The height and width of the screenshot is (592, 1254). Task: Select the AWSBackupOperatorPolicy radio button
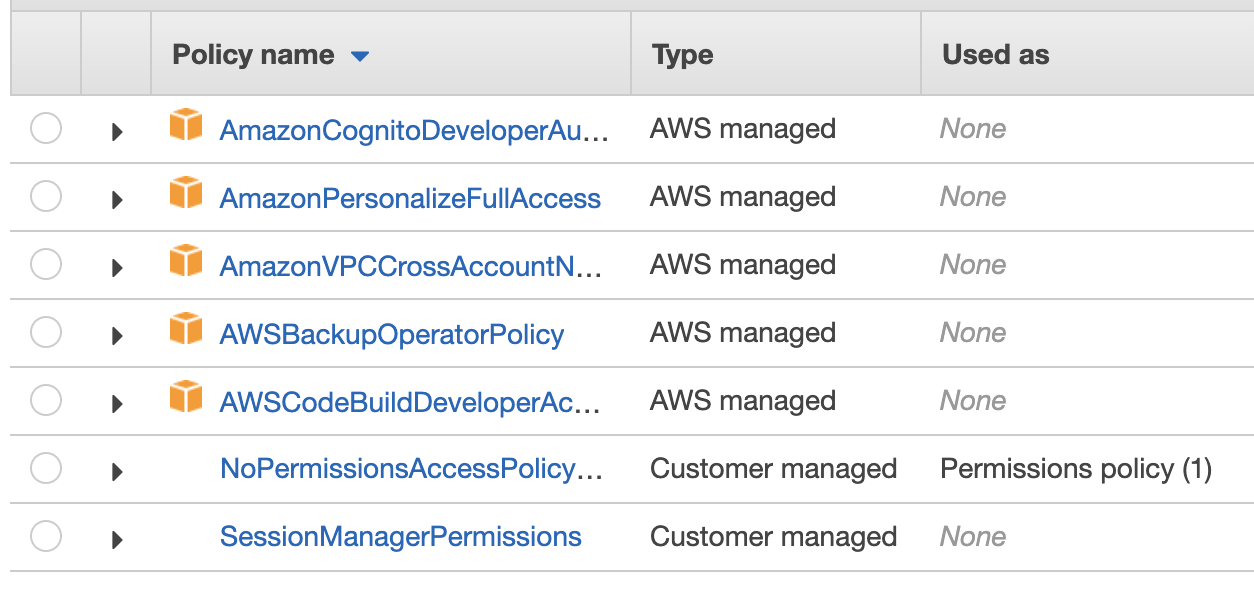46,333
